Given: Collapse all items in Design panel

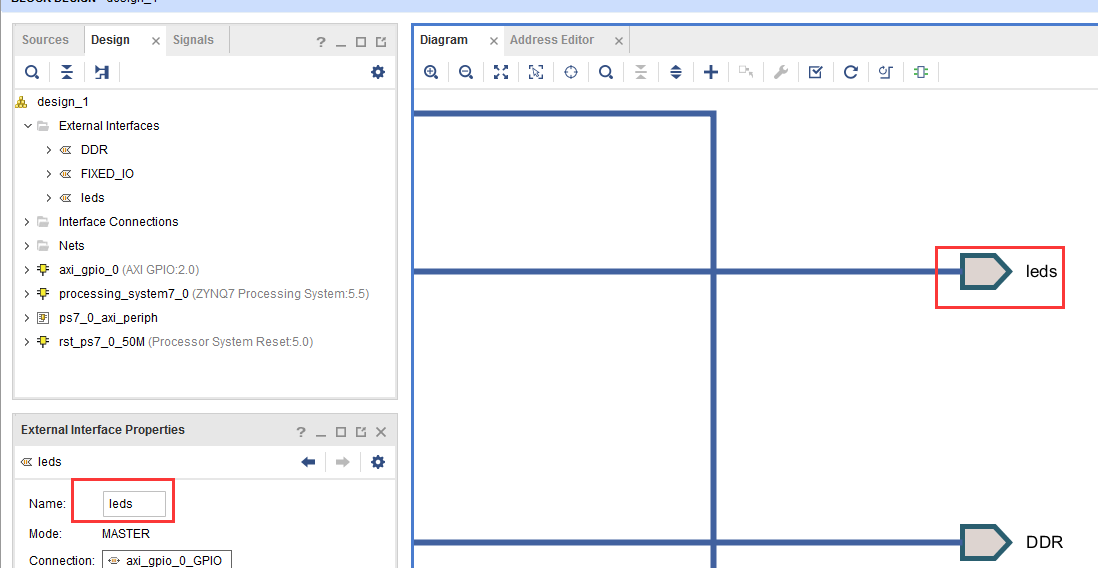Looking at the screenshot, I should pos(67,72).
